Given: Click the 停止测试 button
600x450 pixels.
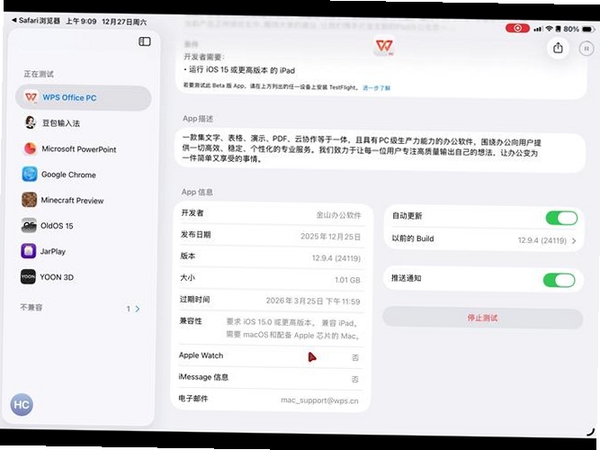Looking at the screenshot, I should pos(482,318).
